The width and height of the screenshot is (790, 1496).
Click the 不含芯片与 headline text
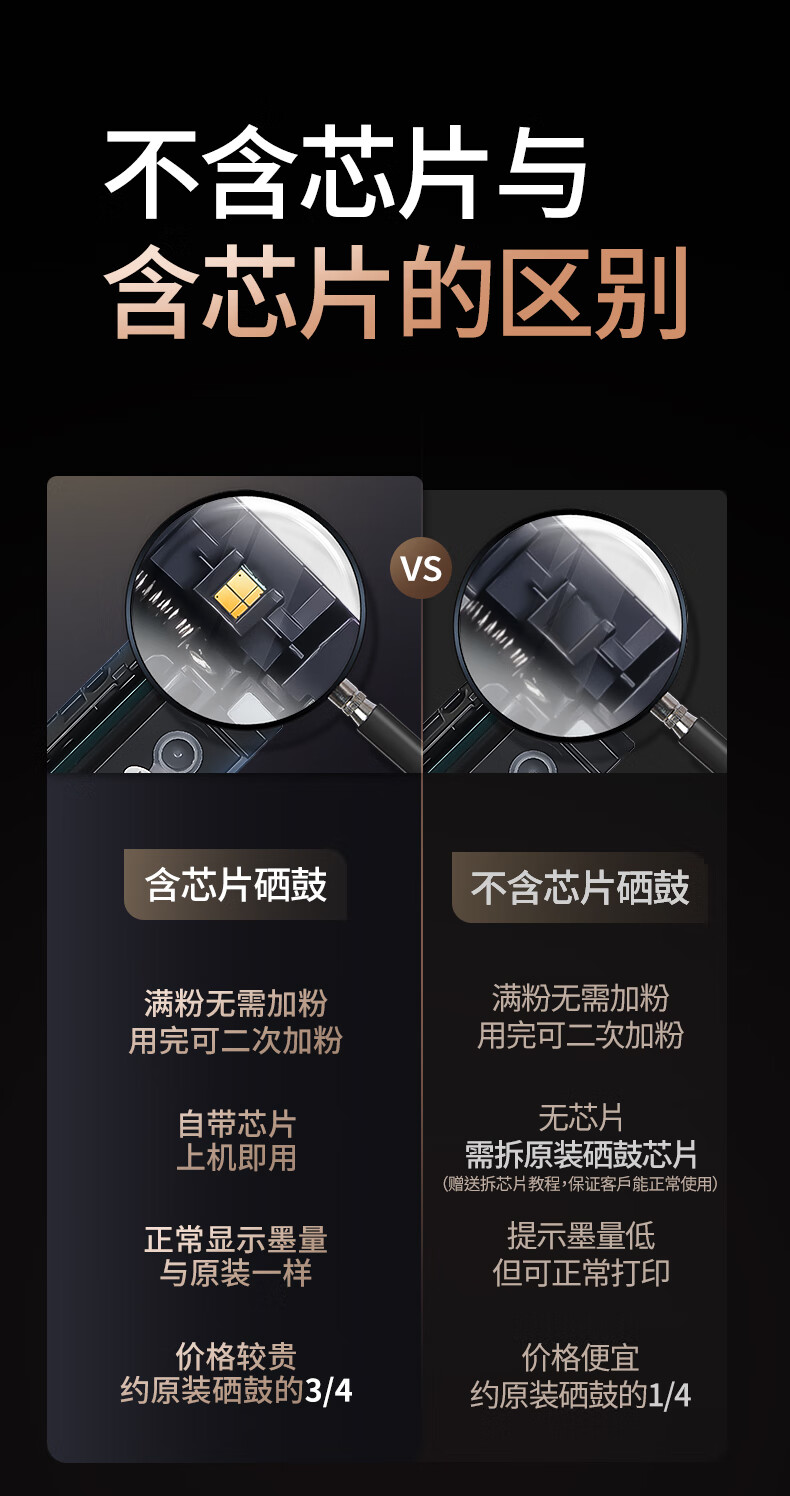(347, 171)
